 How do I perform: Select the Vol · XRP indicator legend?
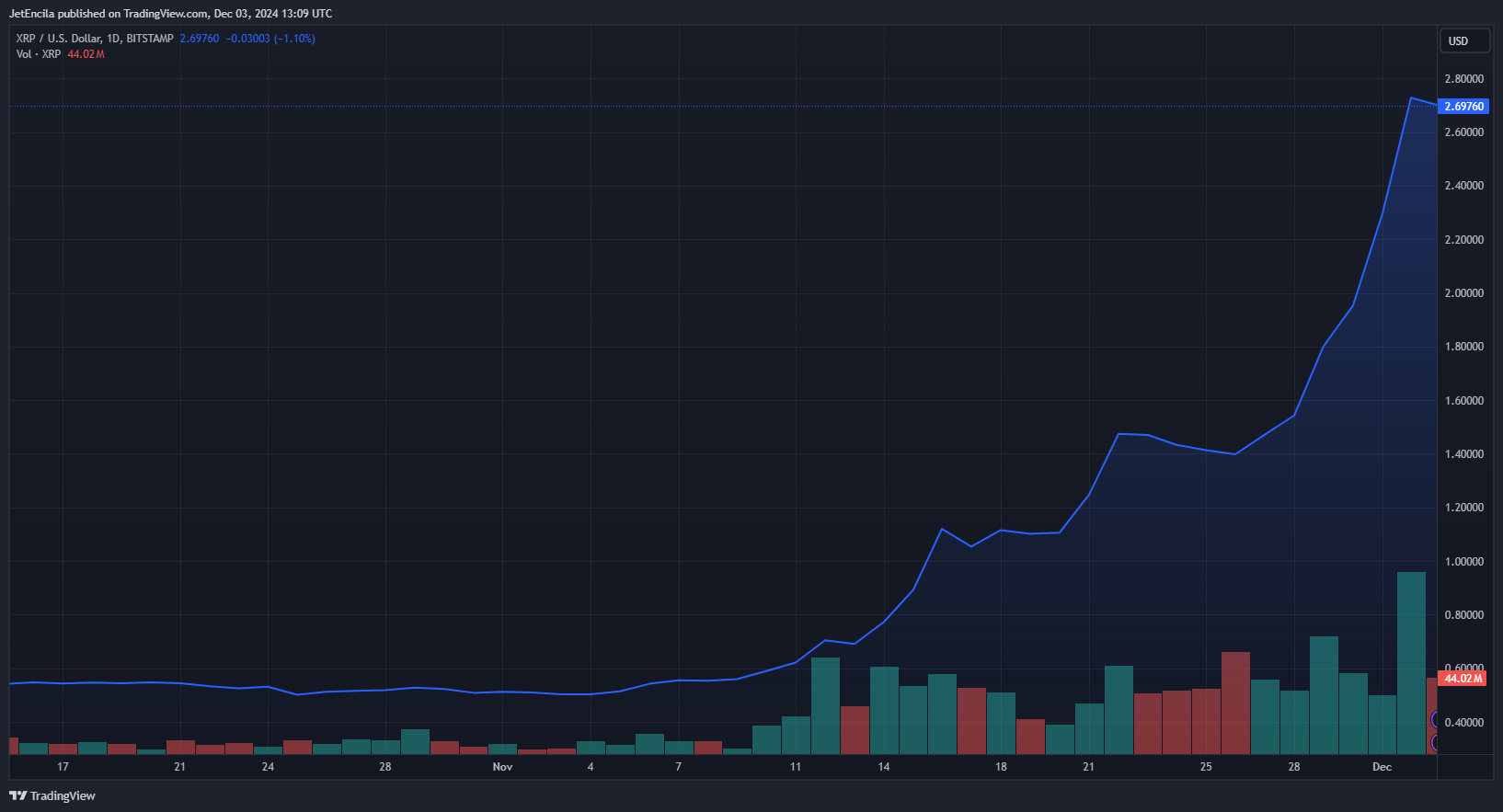pos(39,54)
